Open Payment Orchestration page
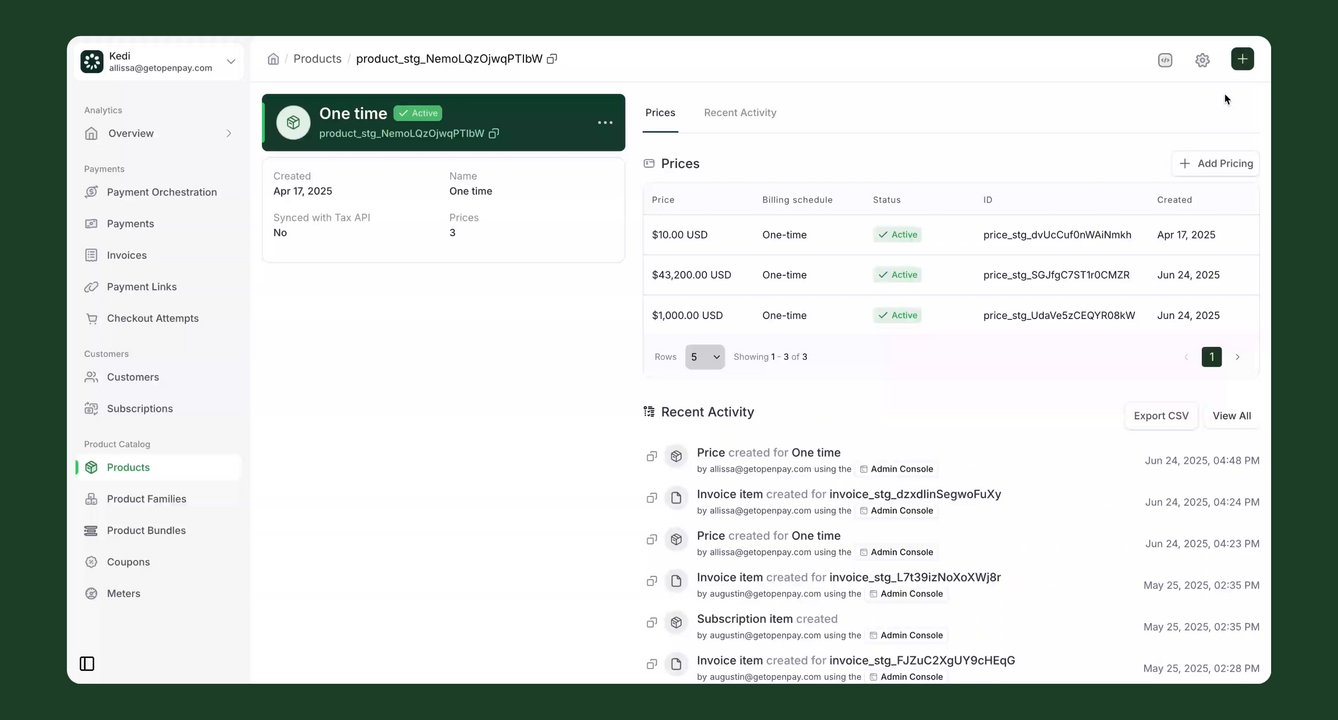 [160, 192]
